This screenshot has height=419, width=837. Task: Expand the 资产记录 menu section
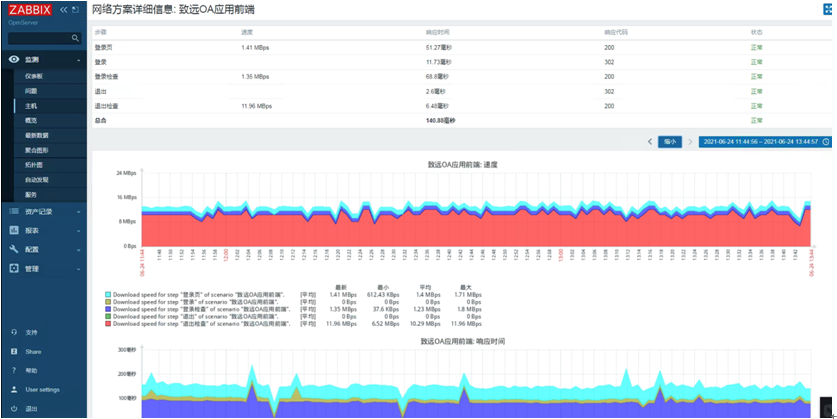click(x=43, y=211)
